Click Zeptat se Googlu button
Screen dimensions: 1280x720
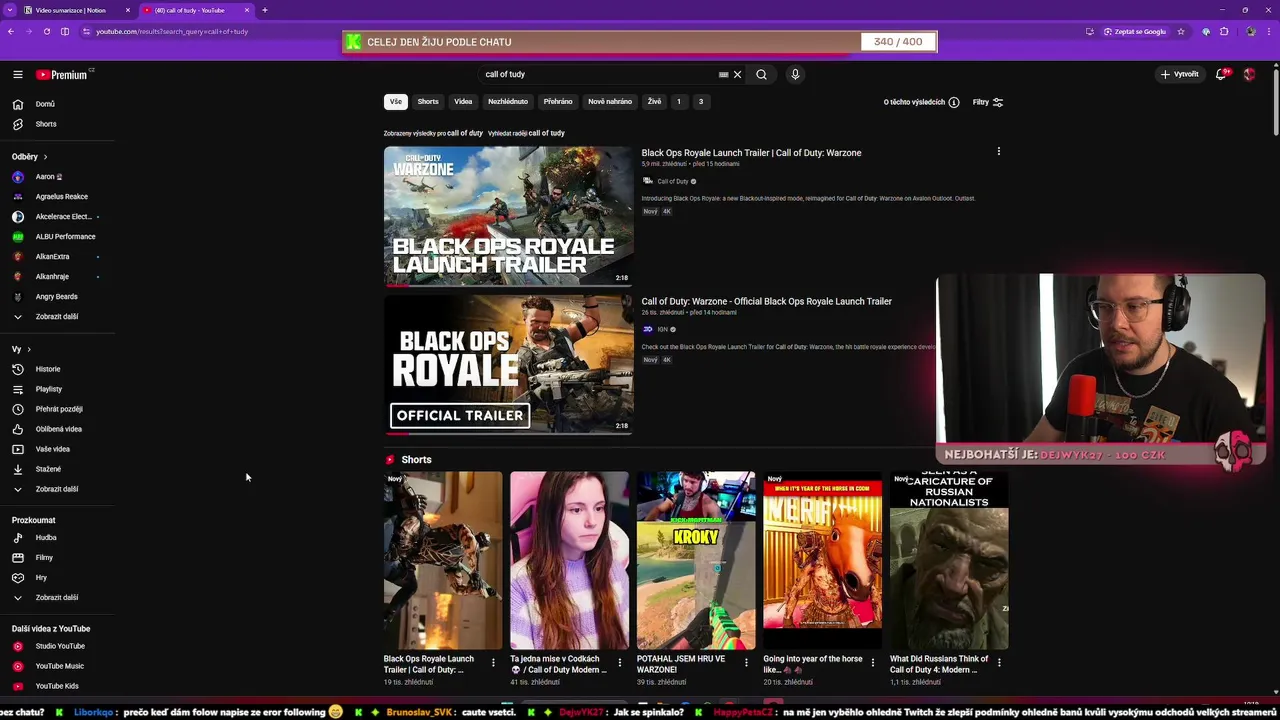1135,31
